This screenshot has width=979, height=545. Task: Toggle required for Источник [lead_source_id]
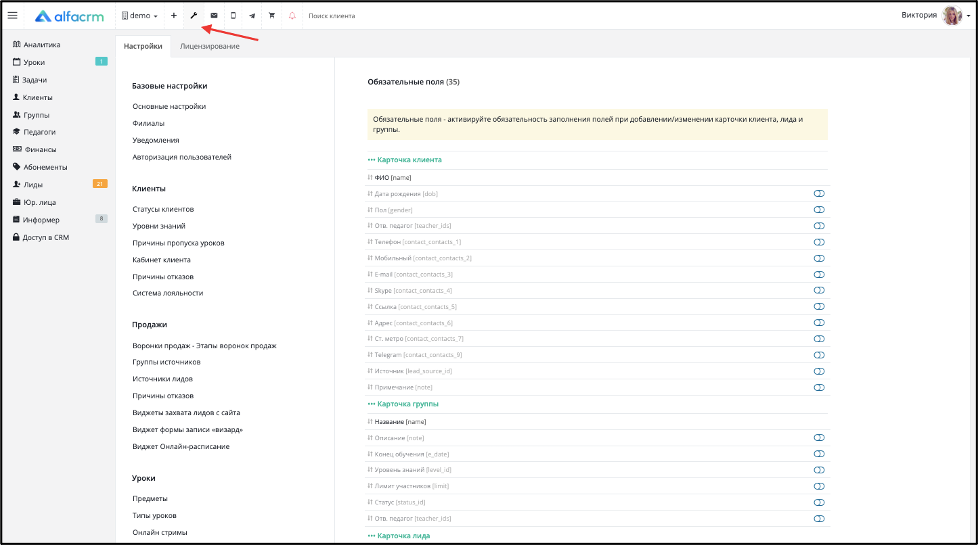[819, 371]
